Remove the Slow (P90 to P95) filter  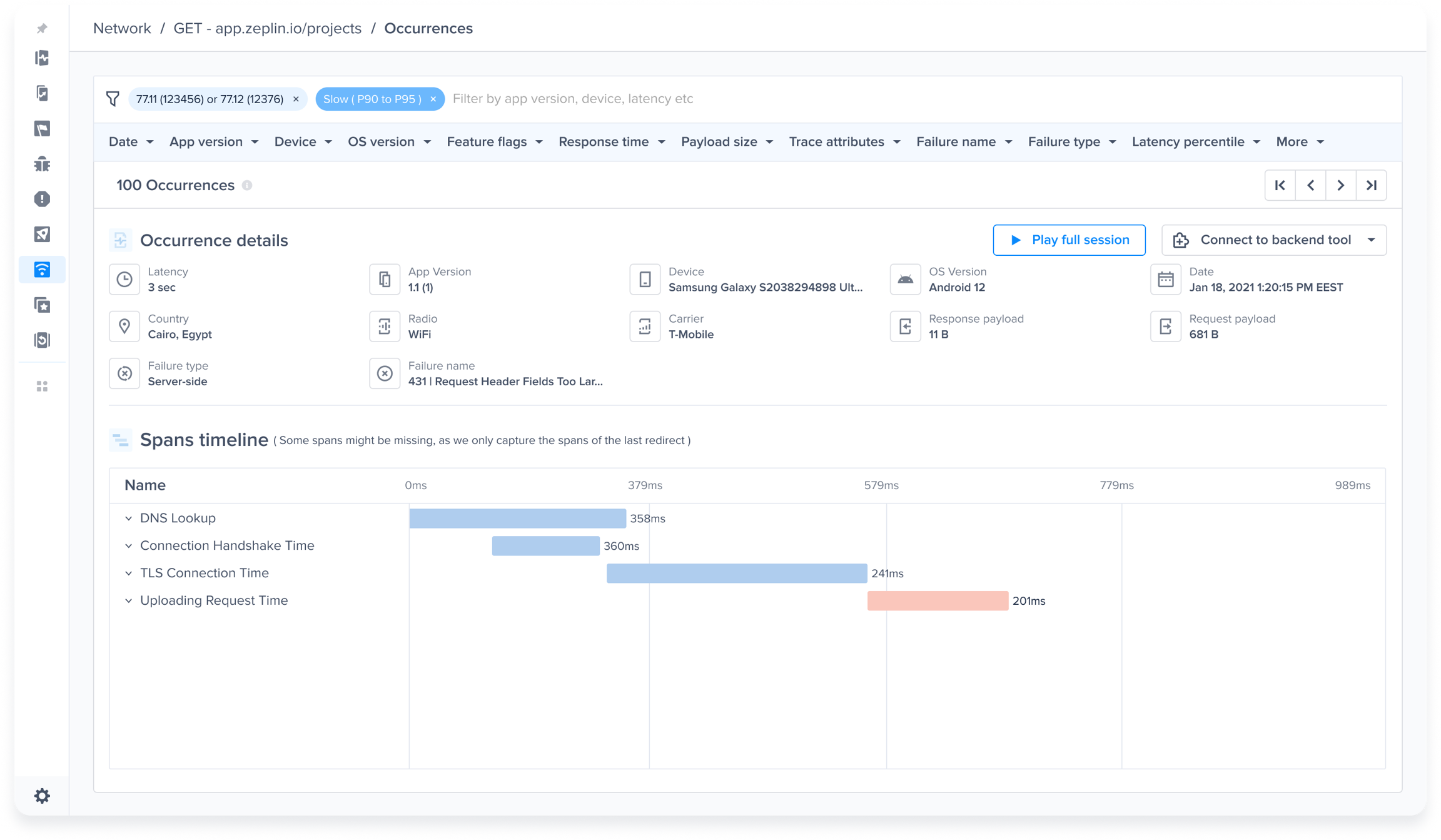click(x=433, y=99)
